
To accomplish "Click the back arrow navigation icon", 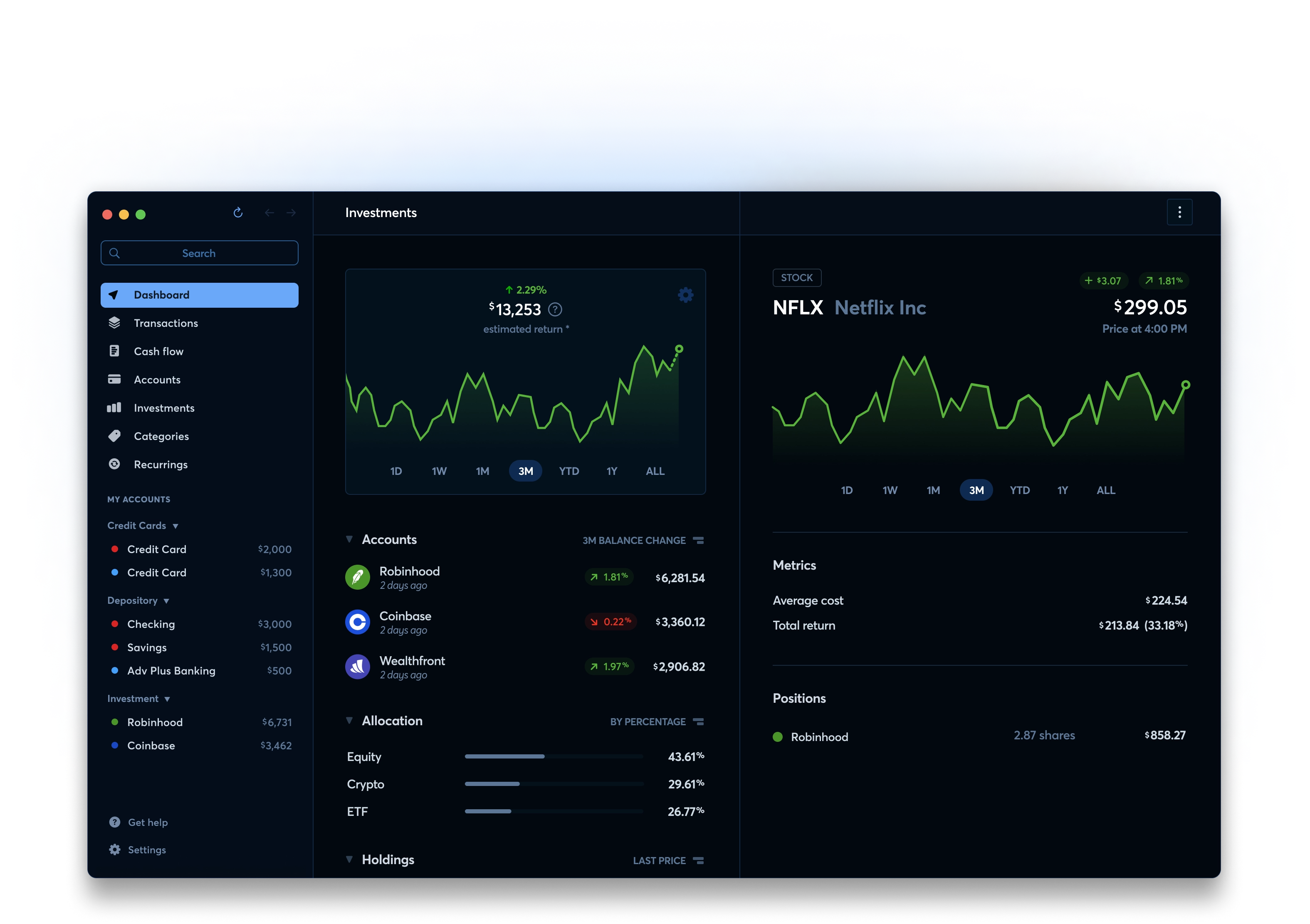I will click(x=269, y=213).
